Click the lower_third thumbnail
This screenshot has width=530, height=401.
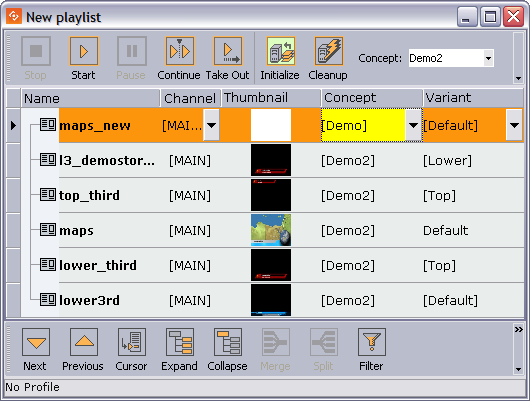pos(271,265)
